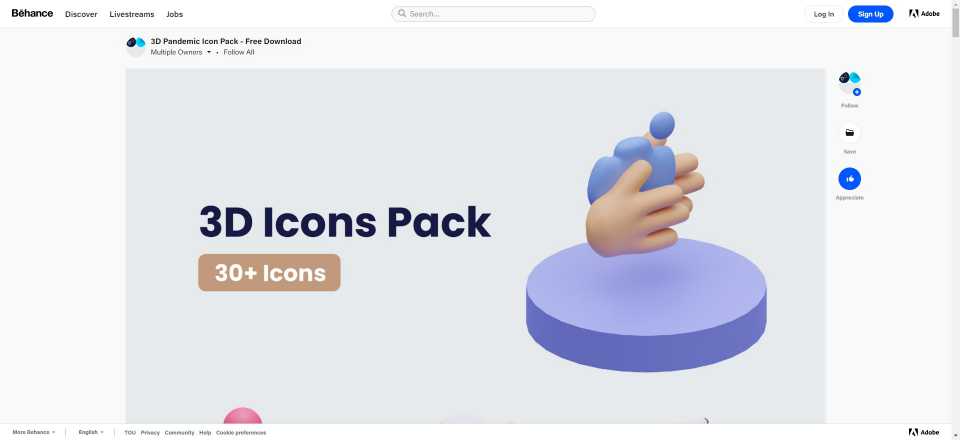Open Cookie preferences link
Viewport: 960px width, 440px height.
pyautogui.click(x=241, y=433)
